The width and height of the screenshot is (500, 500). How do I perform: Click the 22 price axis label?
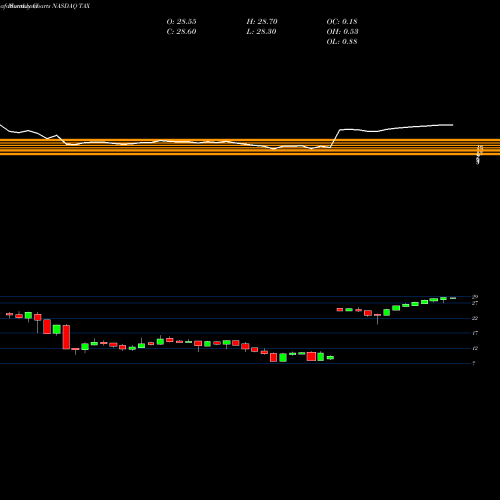pyautogui.click(x=475, y=318)
